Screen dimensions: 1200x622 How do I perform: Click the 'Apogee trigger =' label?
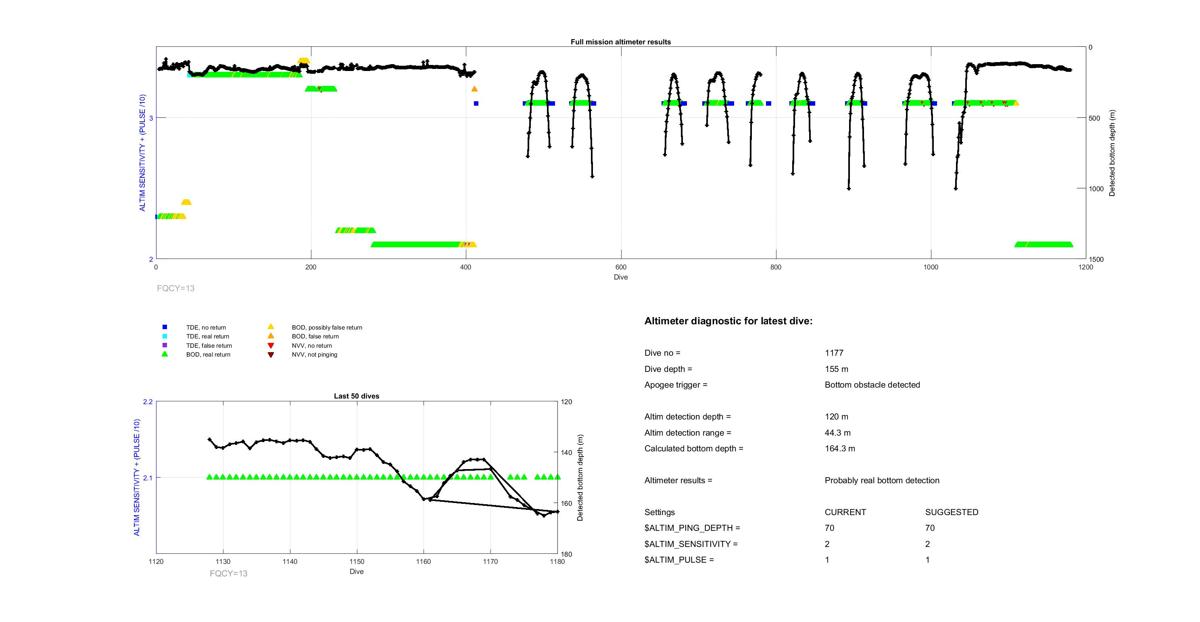point(676,385)
